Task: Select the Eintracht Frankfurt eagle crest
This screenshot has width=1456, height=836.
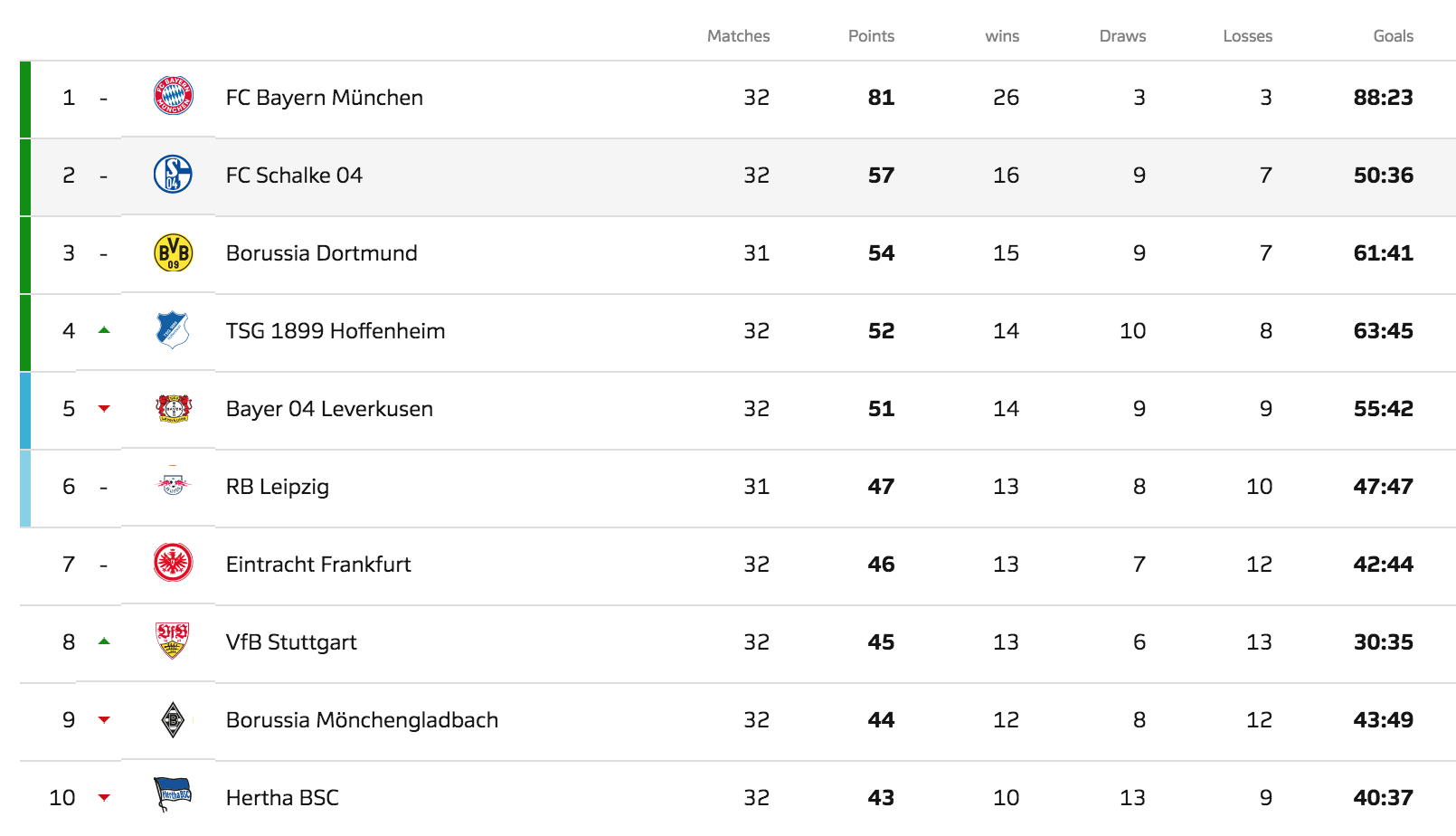Action: coord(173,563)
